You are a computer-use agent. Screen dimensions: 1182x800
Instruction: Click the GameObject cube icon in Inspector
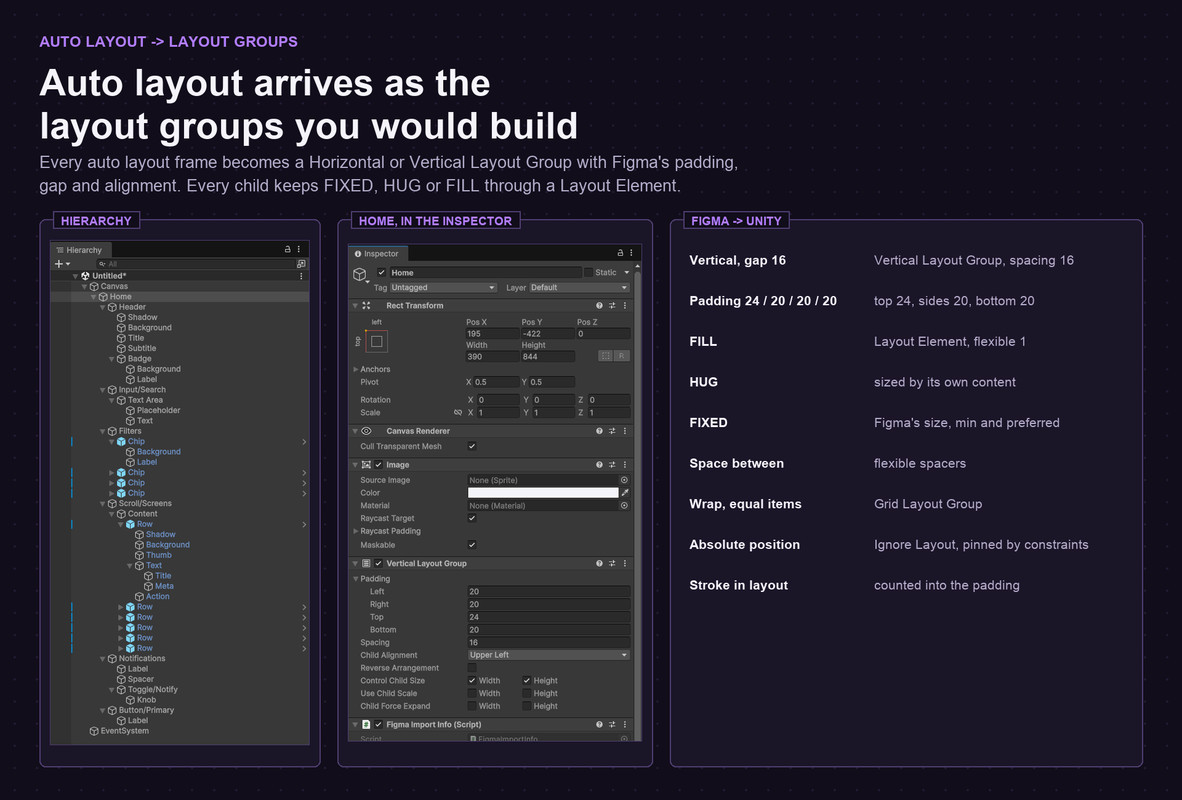click(x=360, y=274)
